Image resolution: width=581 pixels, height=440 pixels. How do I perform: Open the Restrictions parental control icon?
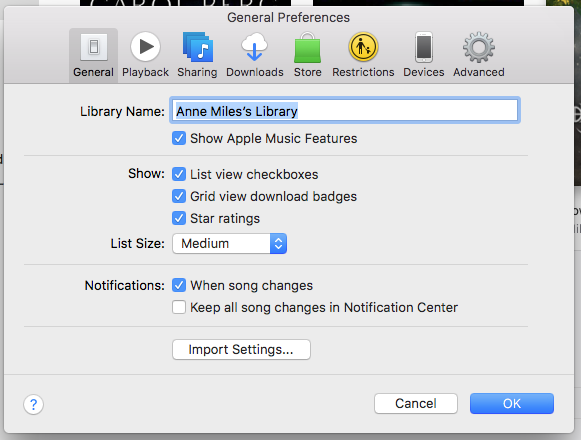pyautogui.click(x=363, y=47)
